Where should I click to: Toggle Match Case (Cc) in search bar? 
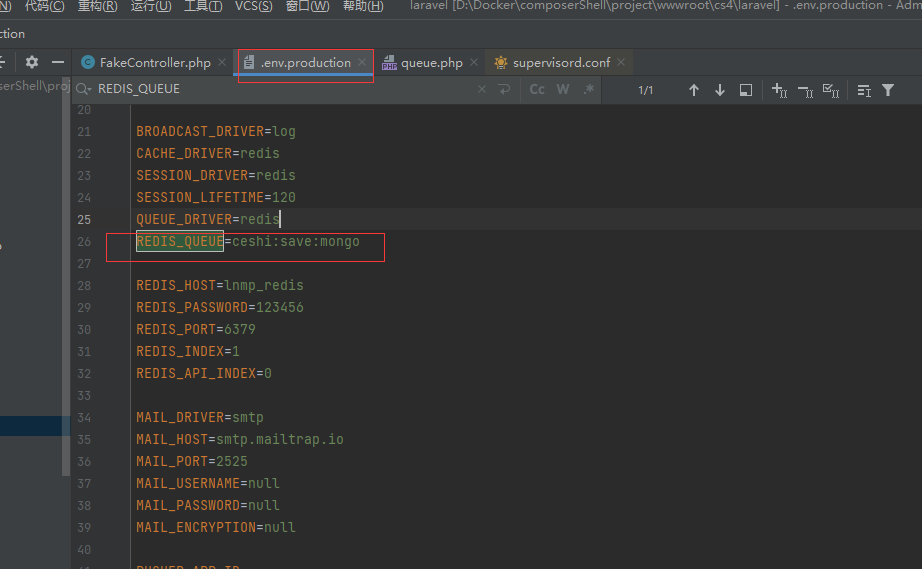537,89
